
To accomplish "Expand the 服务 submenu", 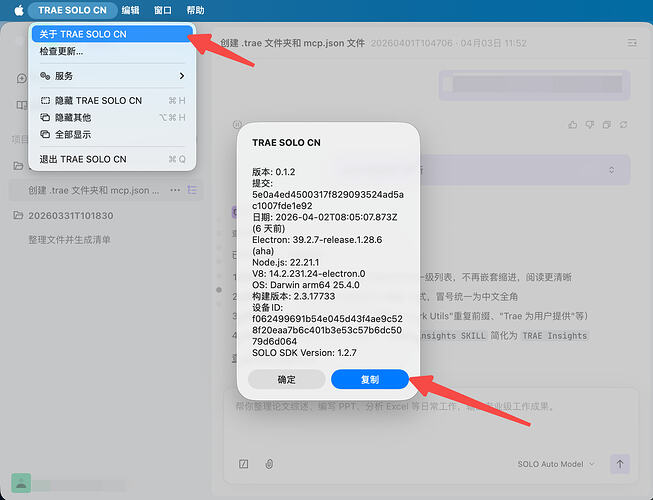I will click(112, 76).
